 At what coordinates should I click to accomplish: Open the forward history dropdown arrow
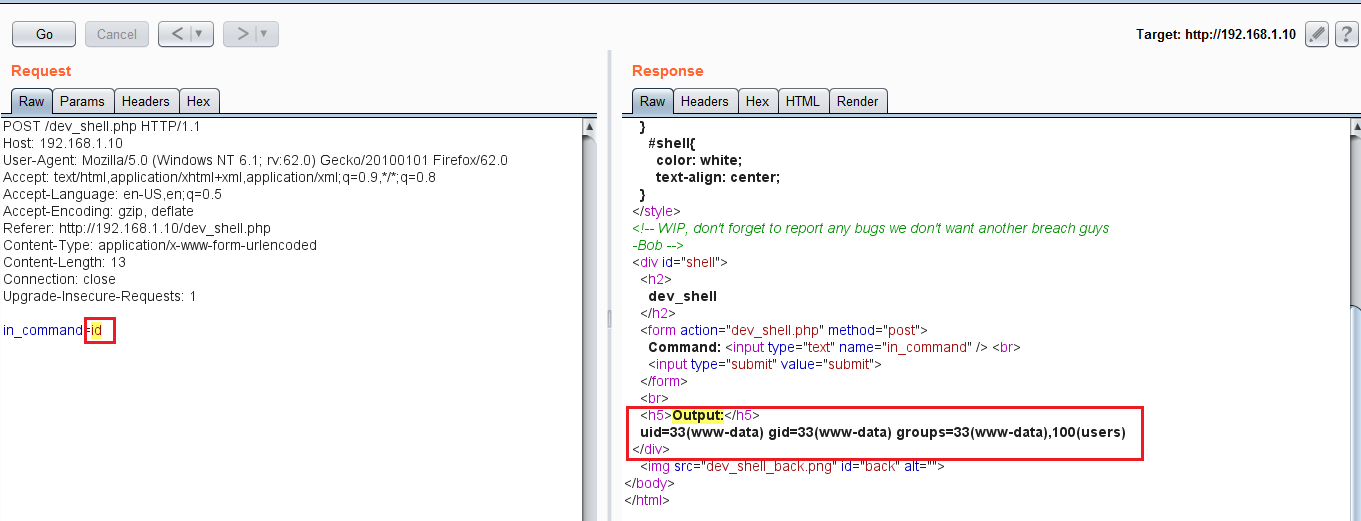coord(265,34)
